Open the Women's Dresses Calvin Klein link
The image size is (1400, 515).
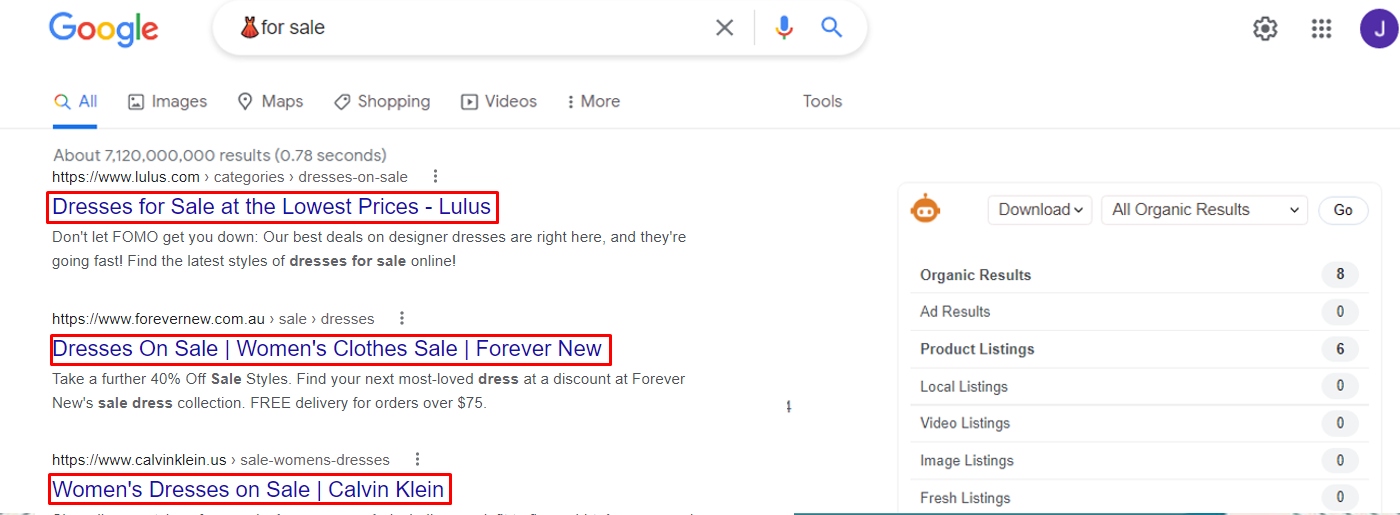[x=248, y=490]
